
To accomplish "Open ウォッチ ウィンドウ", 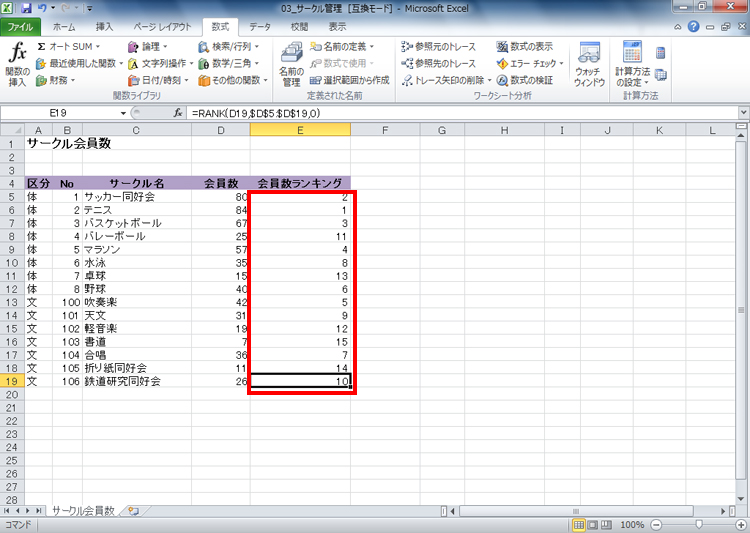I will 589,65.
